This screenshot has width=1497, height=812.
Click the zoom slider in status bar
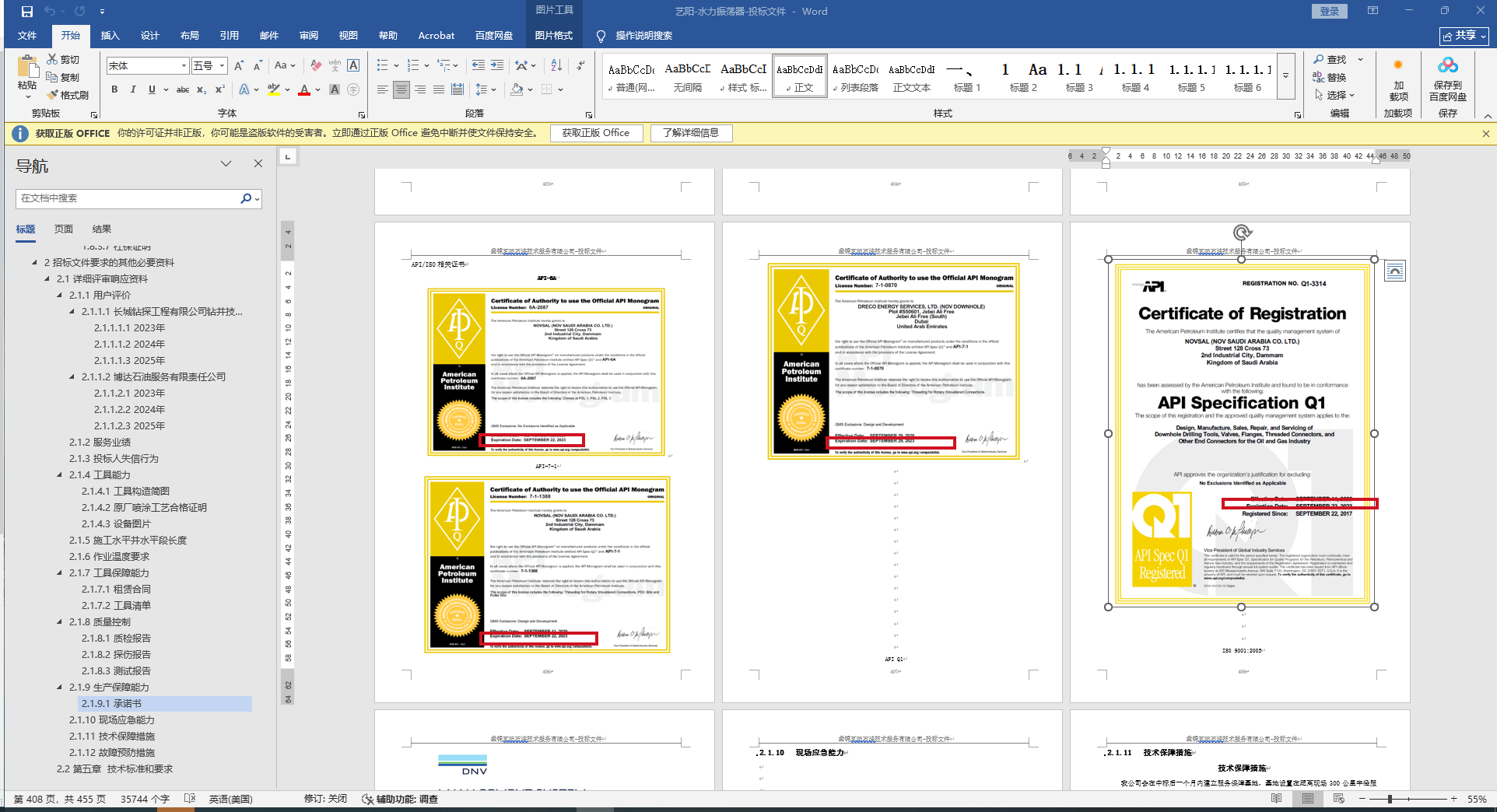(x=1390, y=799)
